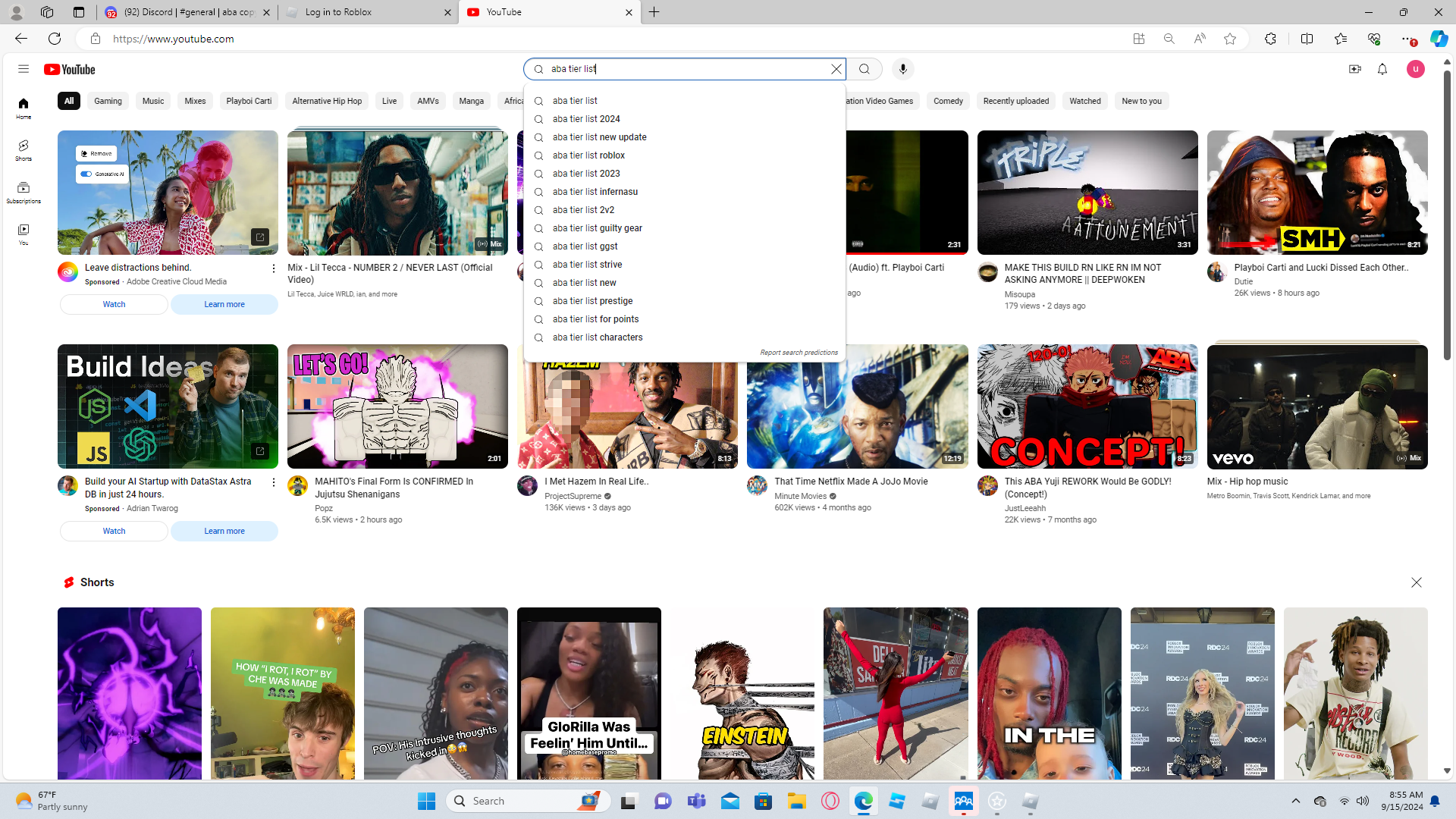Click the page scrollbar down arrow
This screenshot has height=819, width=1456.
pyautogui.click(x=1447, y=770)
